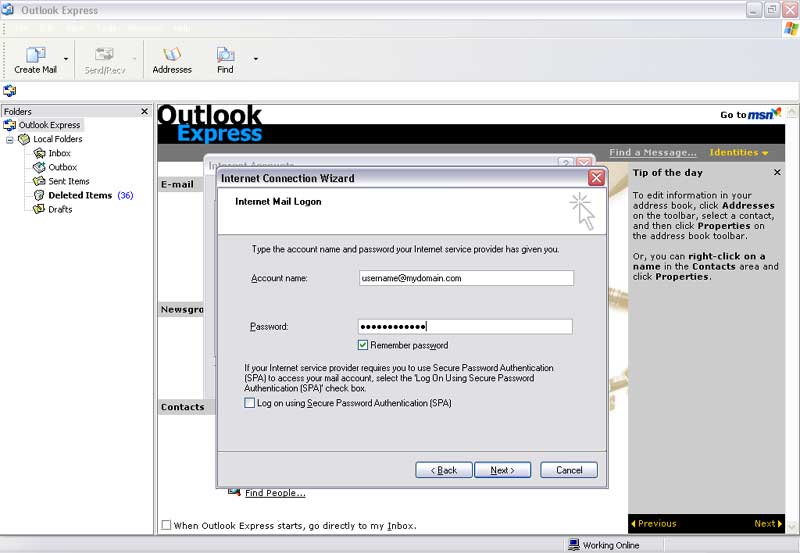
Task: Click the Next button in wizard
Action: pyautogui.click(x=503, y=470)
